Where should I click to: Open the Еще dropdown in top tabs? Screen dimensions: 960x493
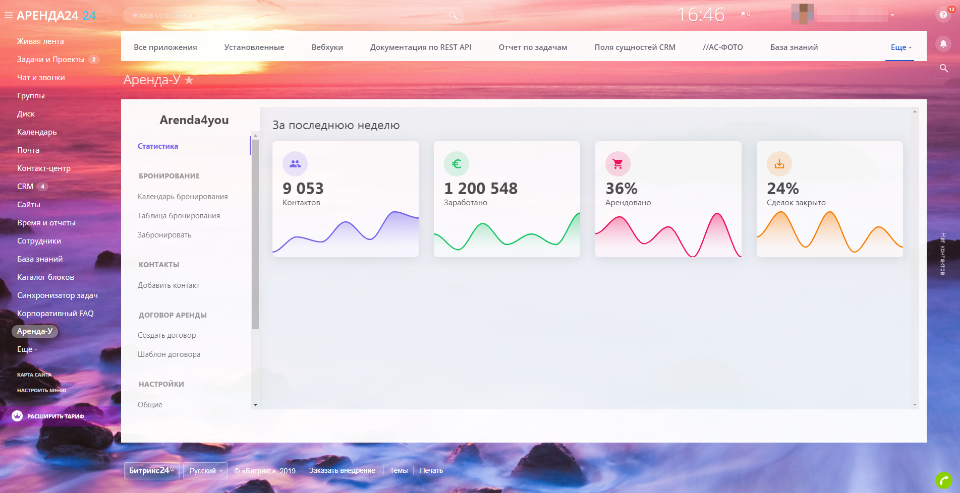click(901, 47)
